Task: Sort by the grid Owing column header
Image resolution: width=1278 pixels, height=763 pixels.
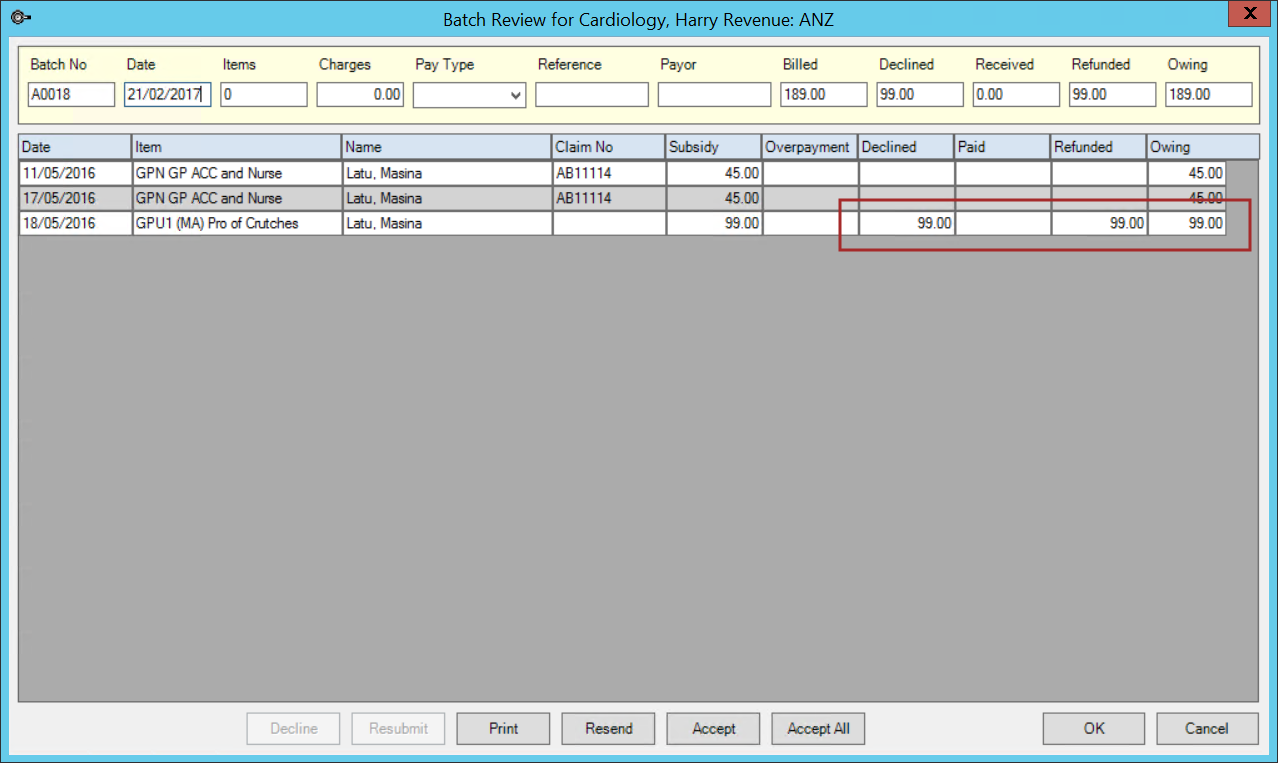Action: [x=1202, y=147]
